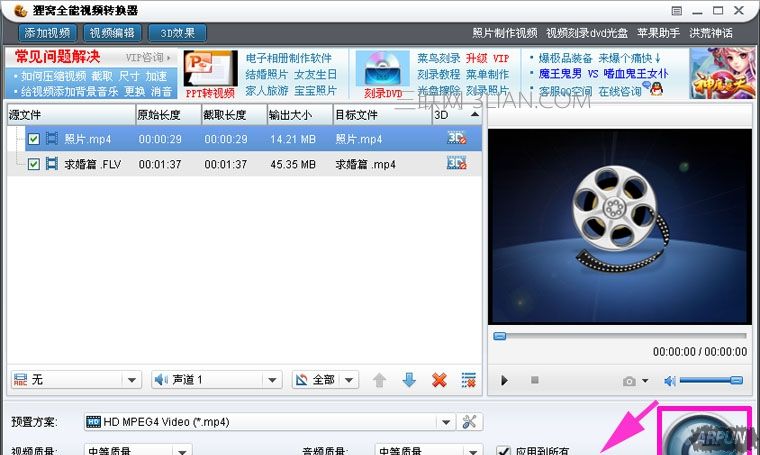This screenshot has height=455, width=760.
Task: Open 照片制作视频 menu item
Action: [505, 33]
